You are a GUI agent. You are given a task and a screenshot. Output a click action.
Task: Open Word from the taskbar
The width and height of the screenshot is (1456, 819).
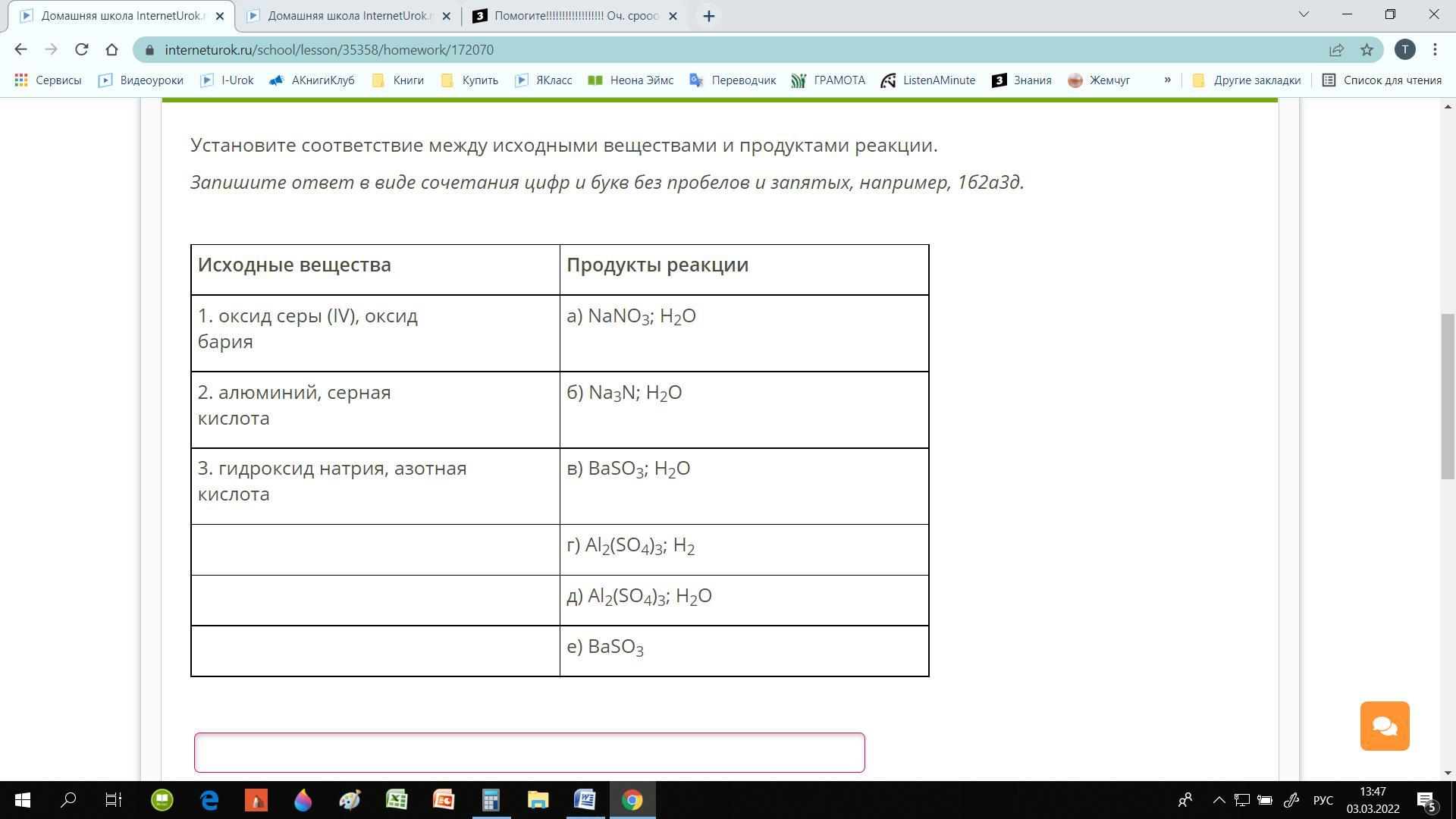coord(585,800)
